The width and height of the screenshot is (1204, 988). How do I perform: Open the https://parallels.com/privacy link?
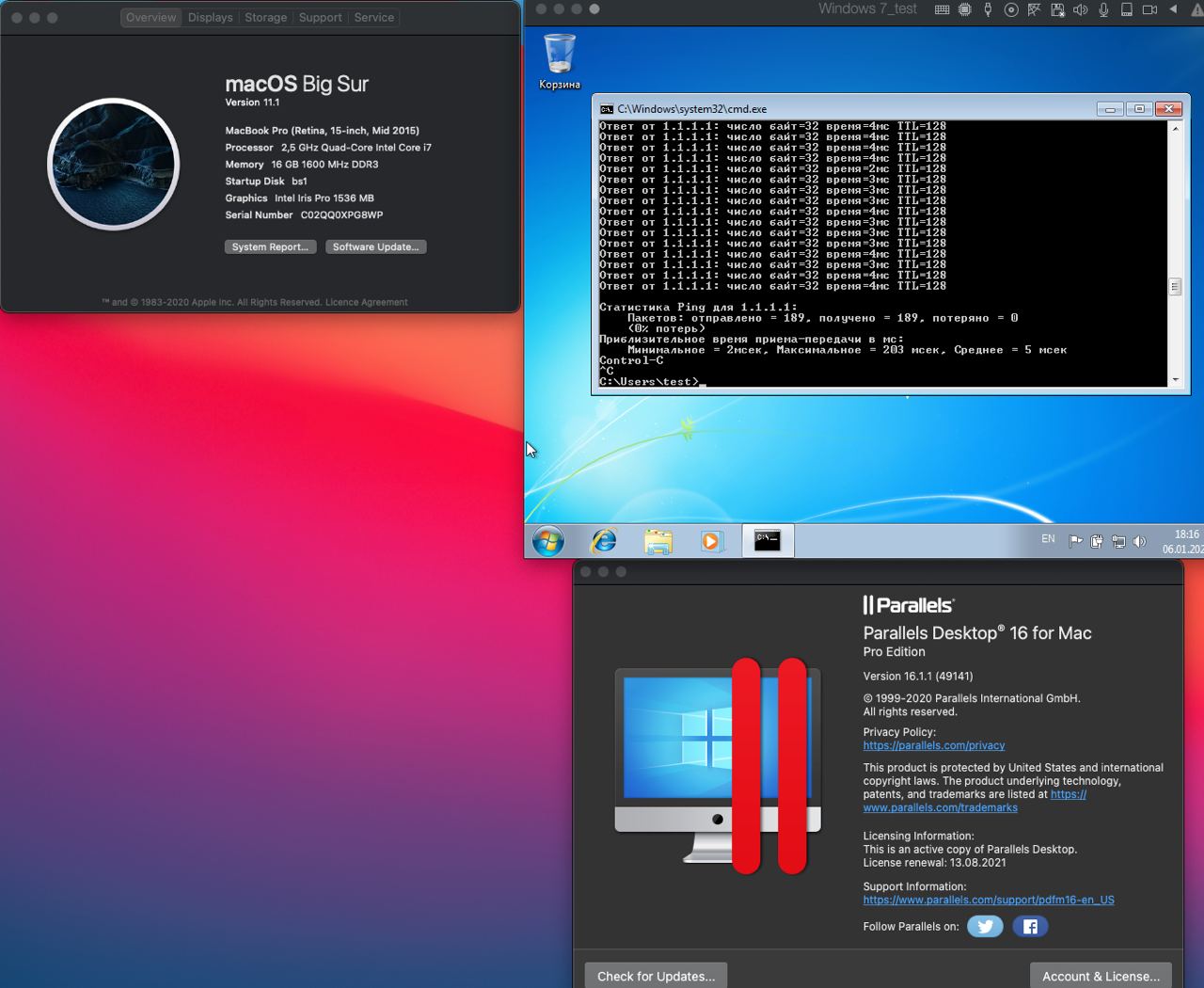pos(934,745)
